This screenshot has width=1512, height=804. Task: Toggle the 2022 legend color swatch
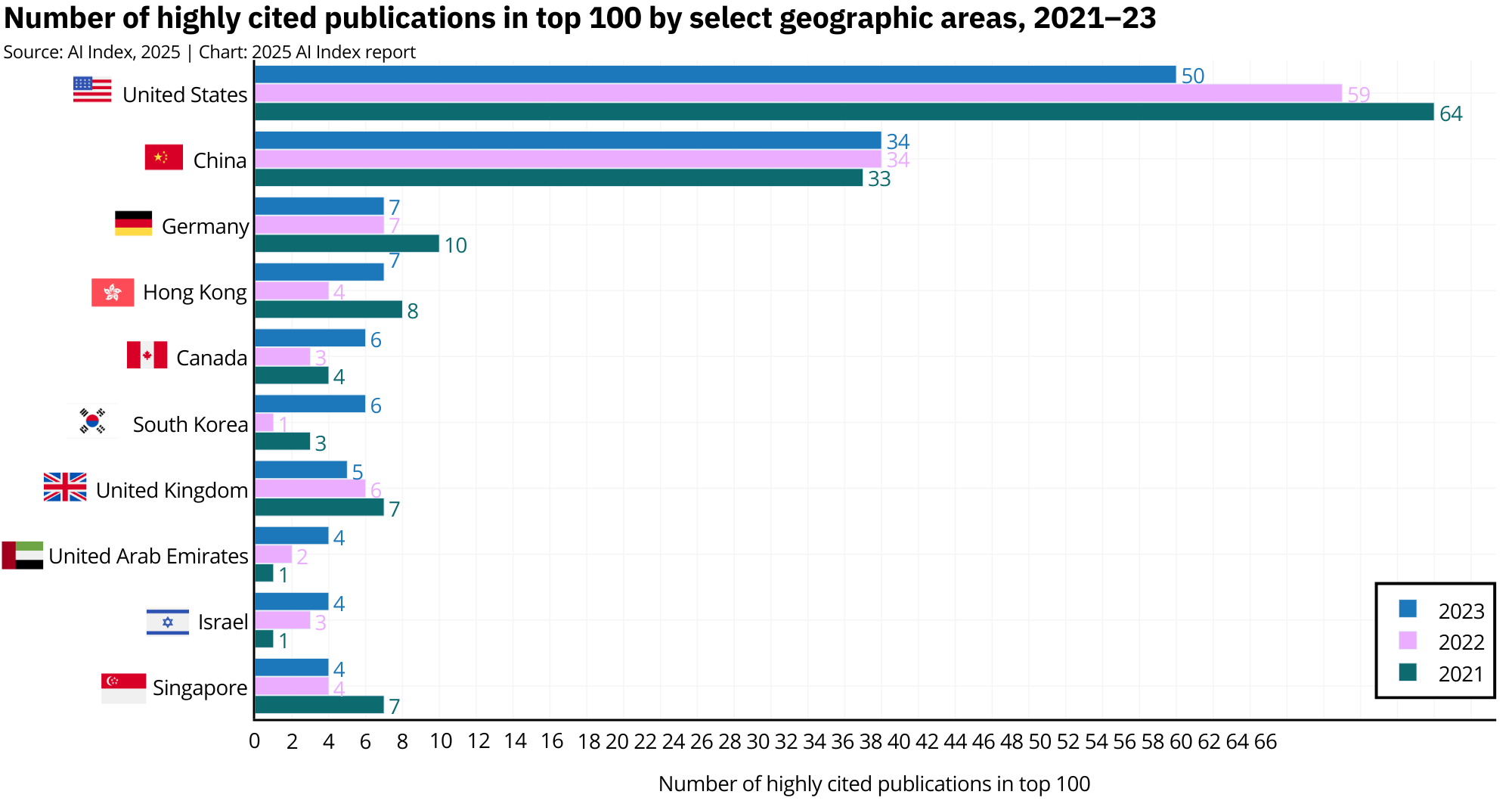tap(1407, 641)
